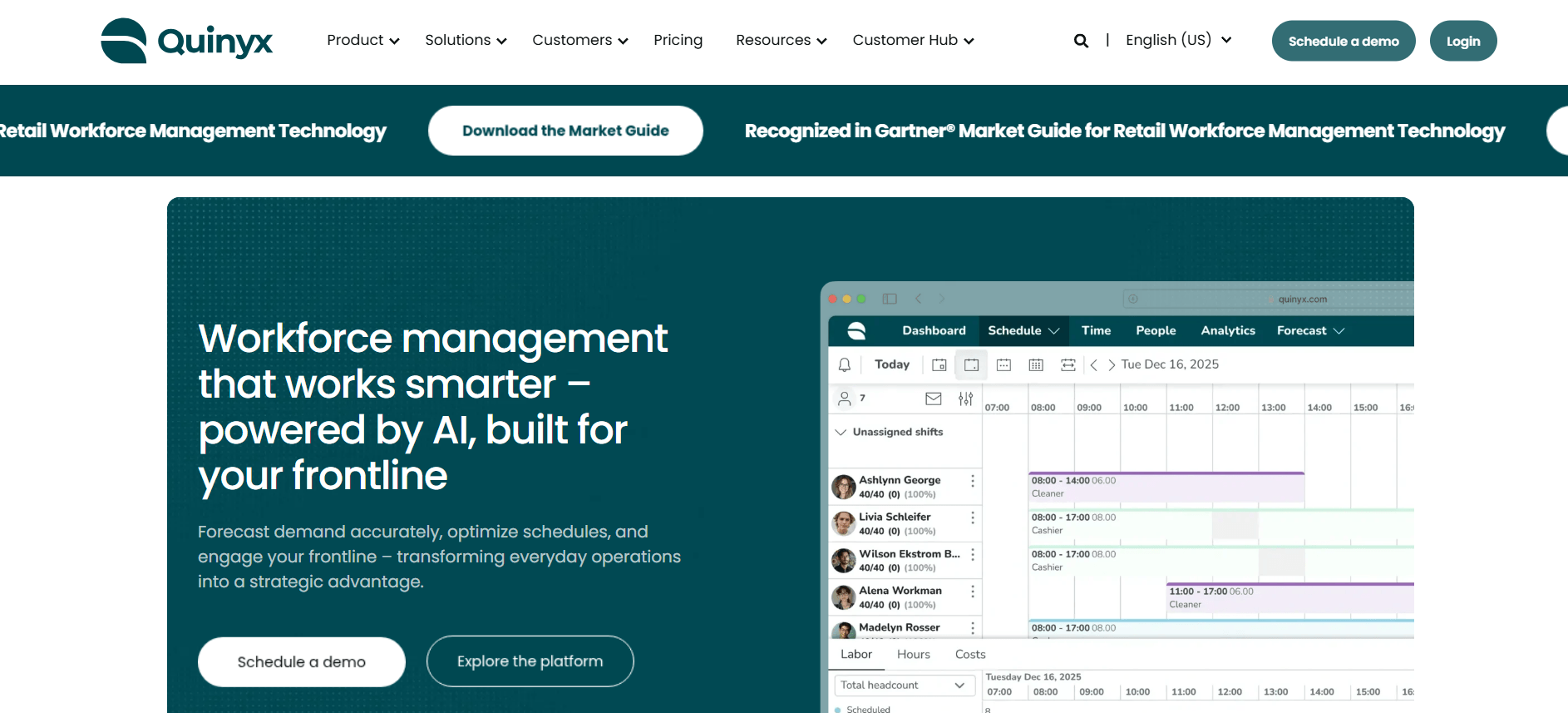Select the Hours tab in the bottom panel

(x=914, y=655)
